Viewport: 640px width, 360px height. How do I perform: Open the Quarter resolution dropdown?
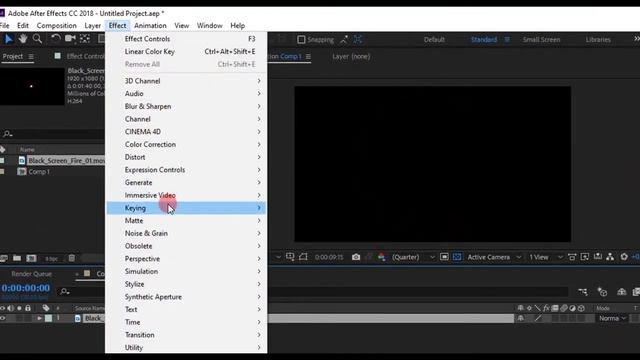pos(413,257)
